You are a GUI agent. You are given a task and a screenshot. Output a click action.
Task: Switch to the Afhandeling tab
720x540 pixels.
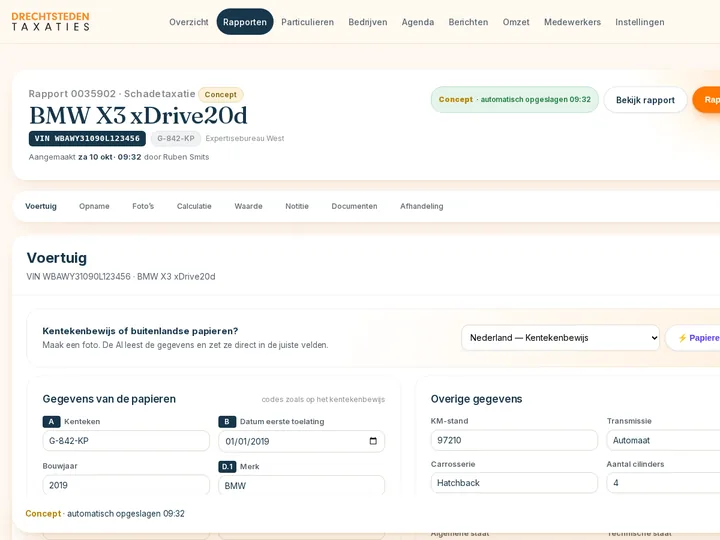click(422, 206)
